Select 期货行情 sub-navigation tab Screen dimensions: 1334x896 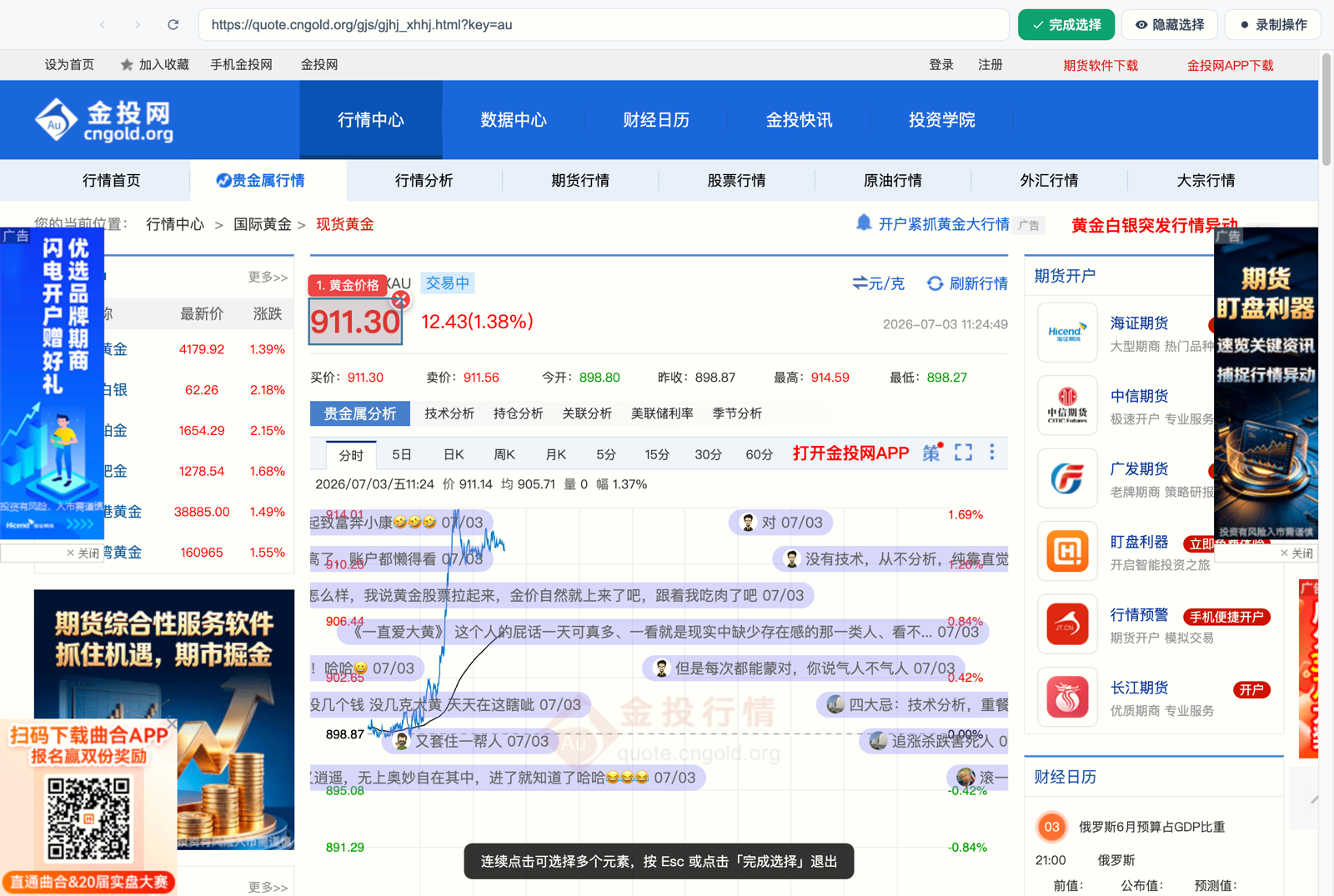580,180
